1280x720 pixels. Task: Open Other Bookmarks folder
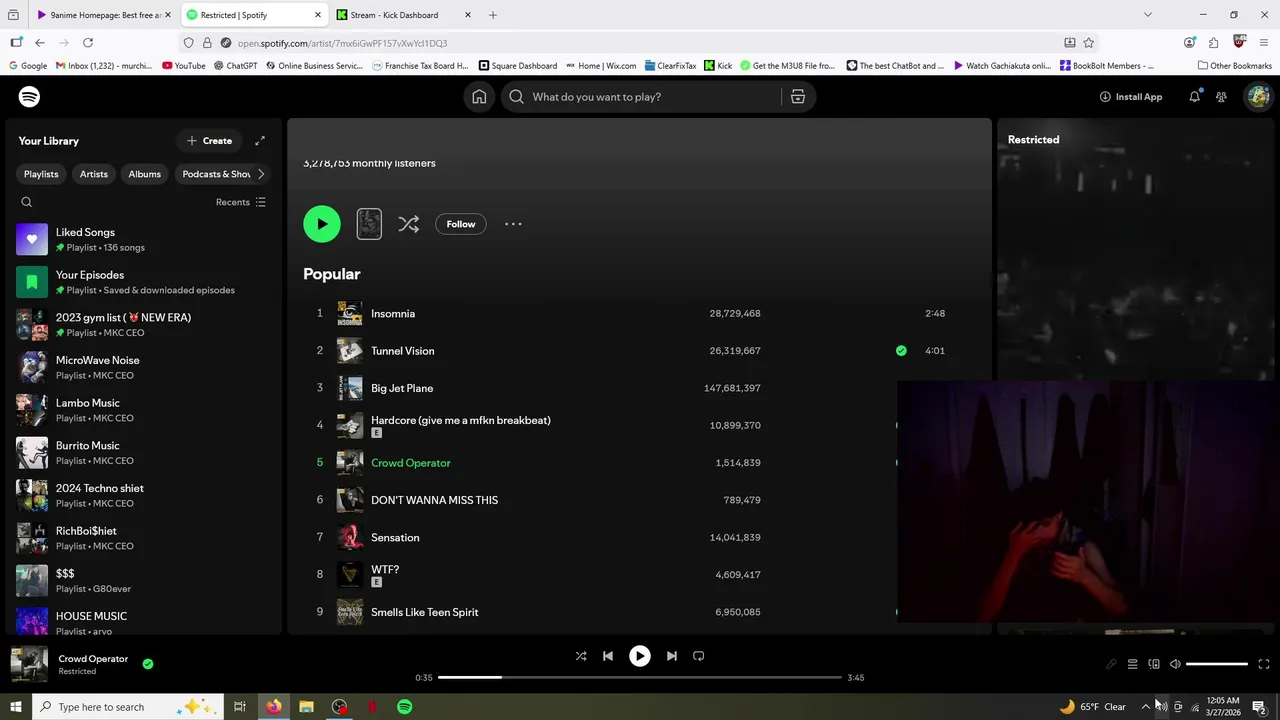[x=1234, y=66]
